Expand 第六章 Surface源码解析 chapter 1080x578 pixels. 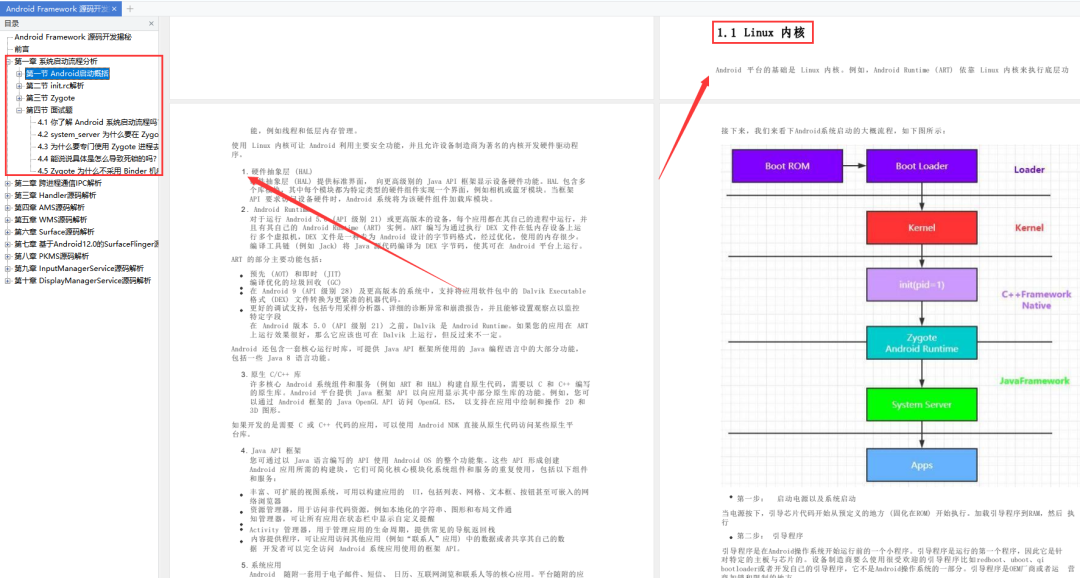click(x=8, y=232)
